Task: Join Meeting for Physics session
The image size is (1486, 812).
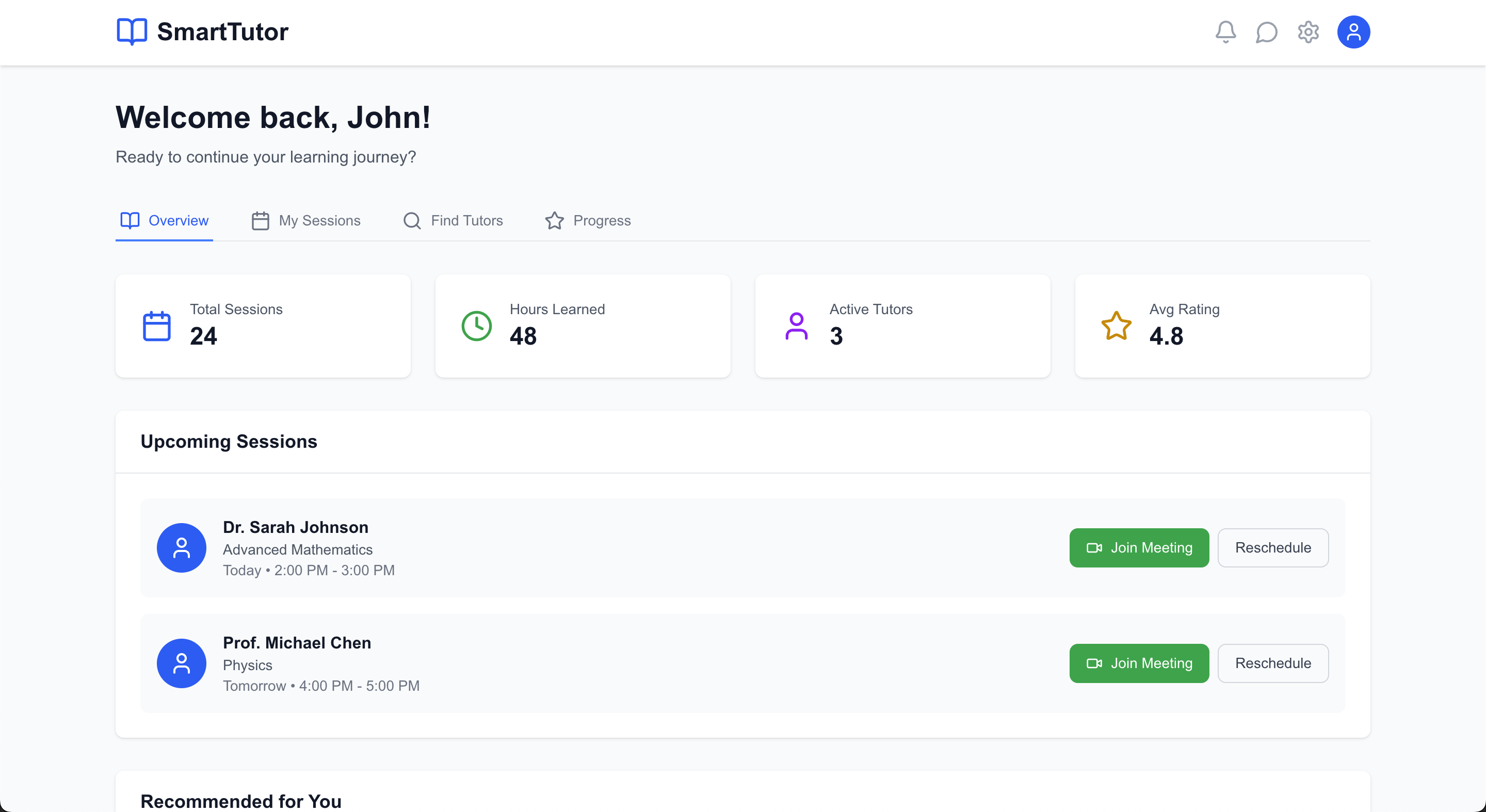Action: (1139, 662)
